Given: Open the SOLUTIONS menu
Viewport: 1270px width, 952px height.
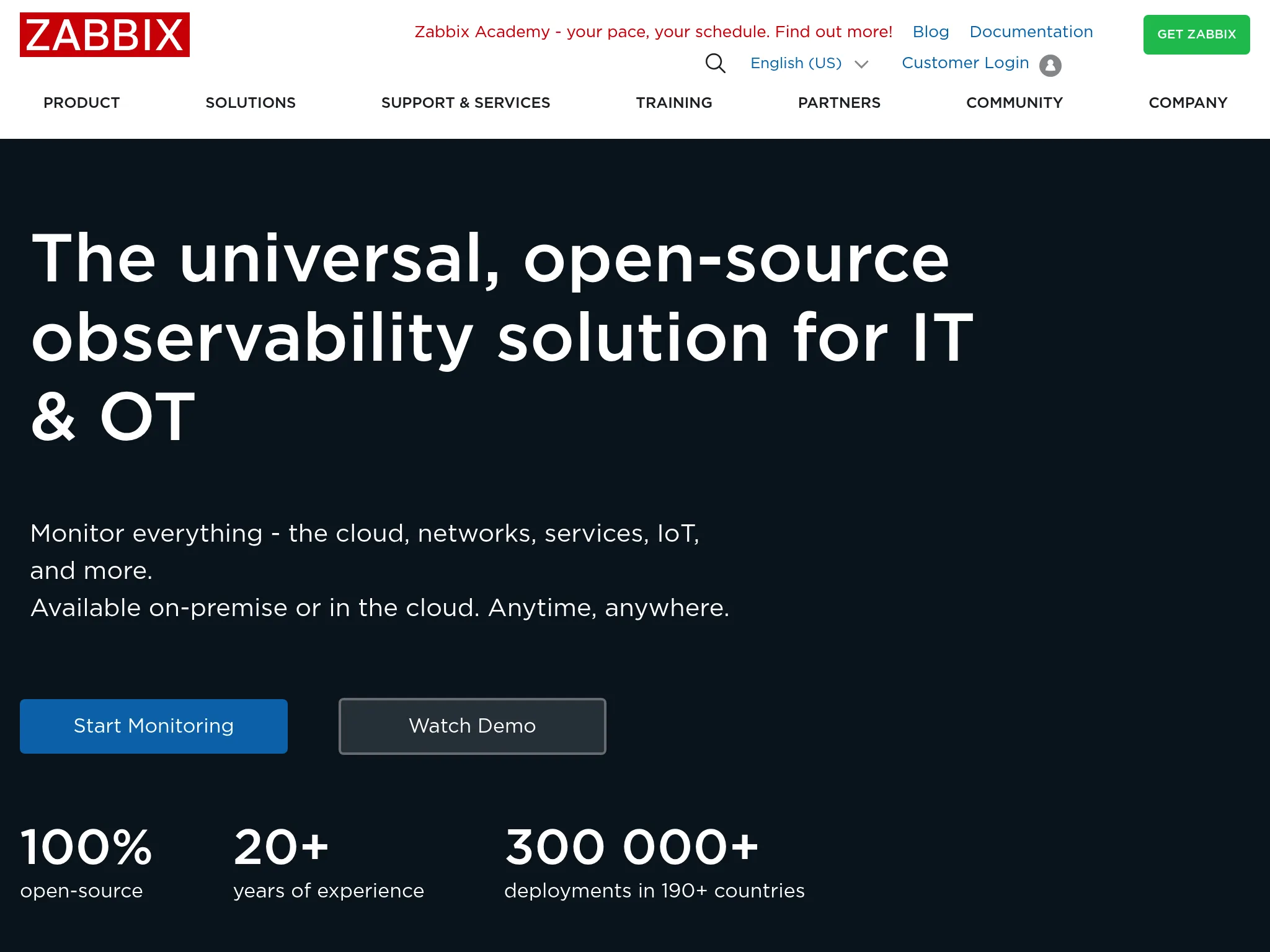Looking at the screenshot, I should click(x=251, y=103).
